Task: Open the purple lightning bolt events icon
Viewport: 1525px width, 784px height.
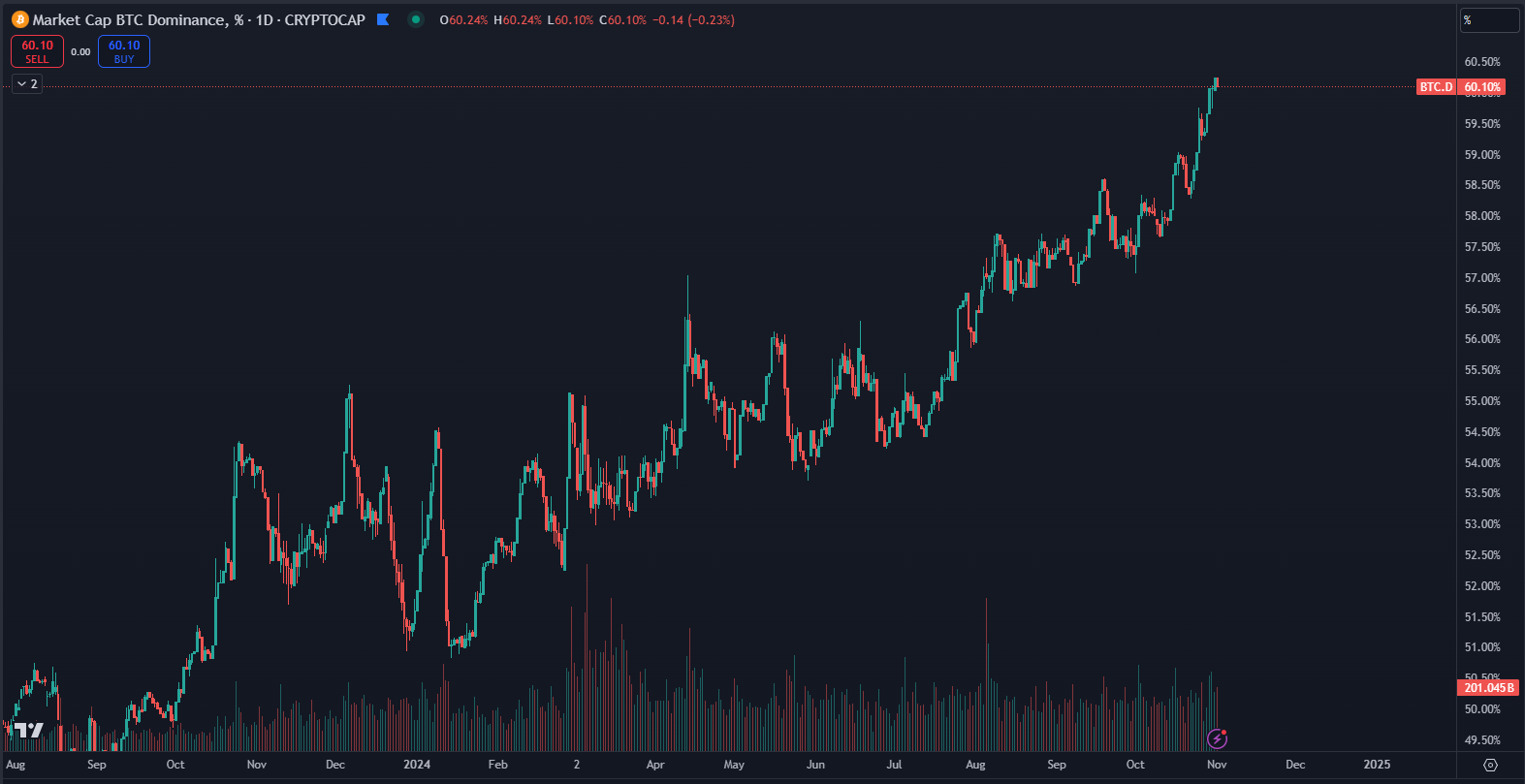Action: click(1218, 739)
